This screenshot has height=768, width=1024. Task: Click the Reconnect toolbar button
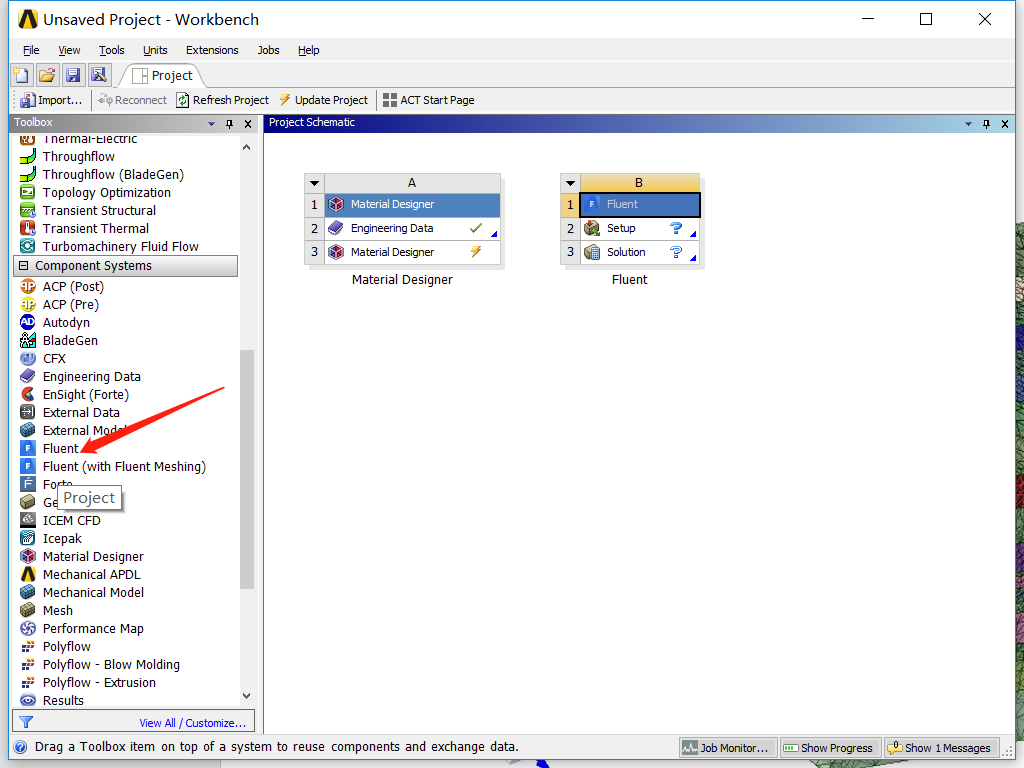132,100
